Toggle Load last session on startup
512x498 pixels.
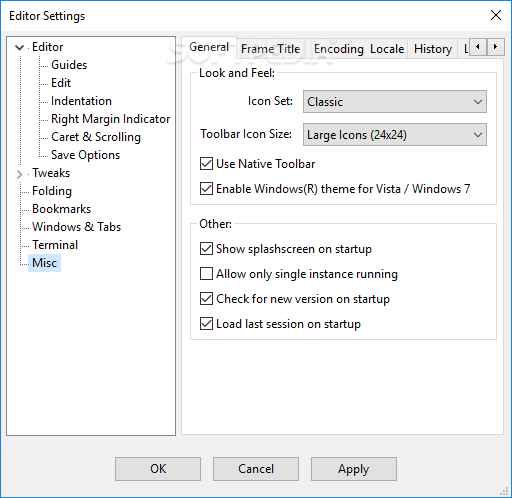(x=206, y=324)
